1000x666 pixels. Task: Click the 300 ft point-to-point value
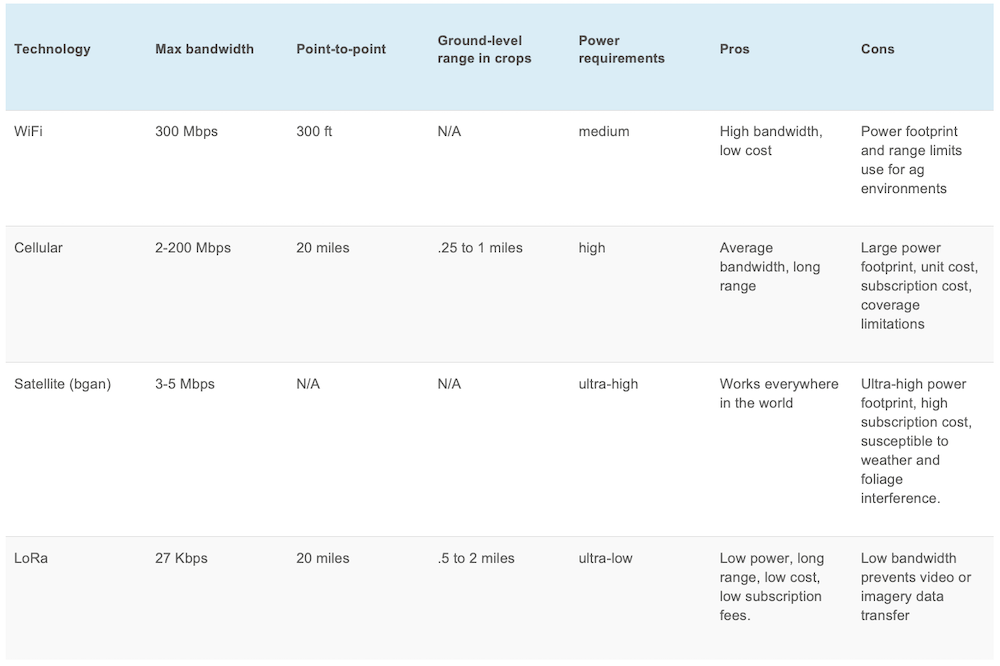click(314, 131)
